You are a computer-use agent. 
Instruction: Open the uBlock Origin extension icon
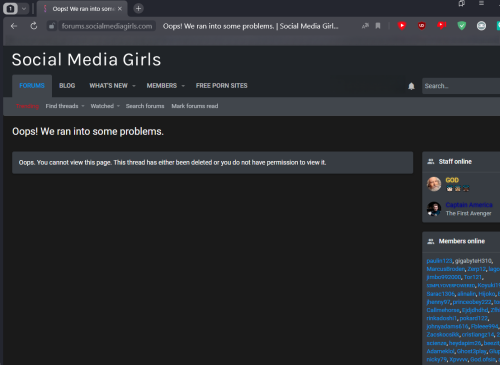422,26
